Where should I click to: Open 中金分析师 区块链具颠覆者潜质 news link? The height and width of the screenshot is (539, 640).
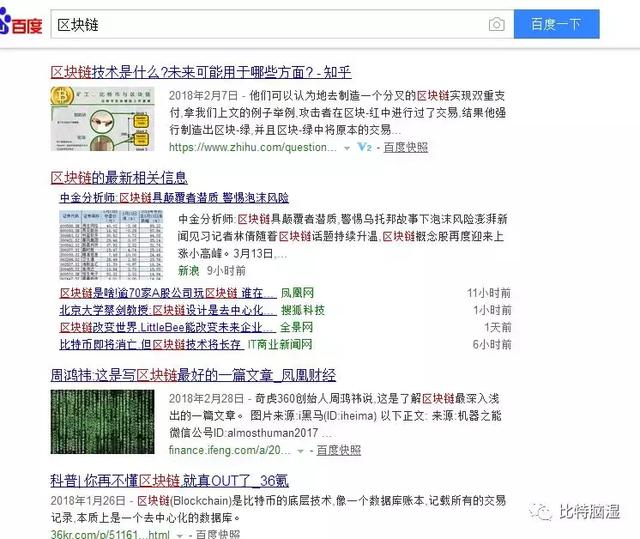[174, 198]
